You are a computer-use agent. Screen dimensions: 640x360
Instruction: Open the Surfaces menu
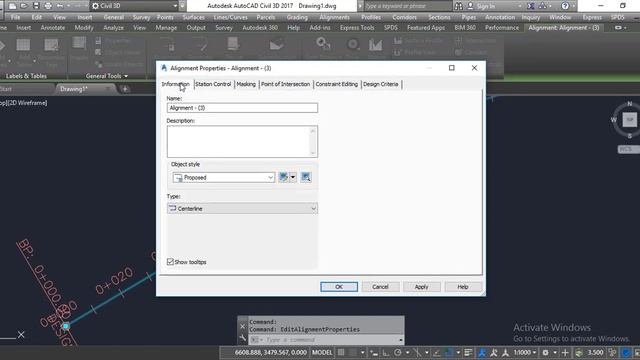click(193, 17)
